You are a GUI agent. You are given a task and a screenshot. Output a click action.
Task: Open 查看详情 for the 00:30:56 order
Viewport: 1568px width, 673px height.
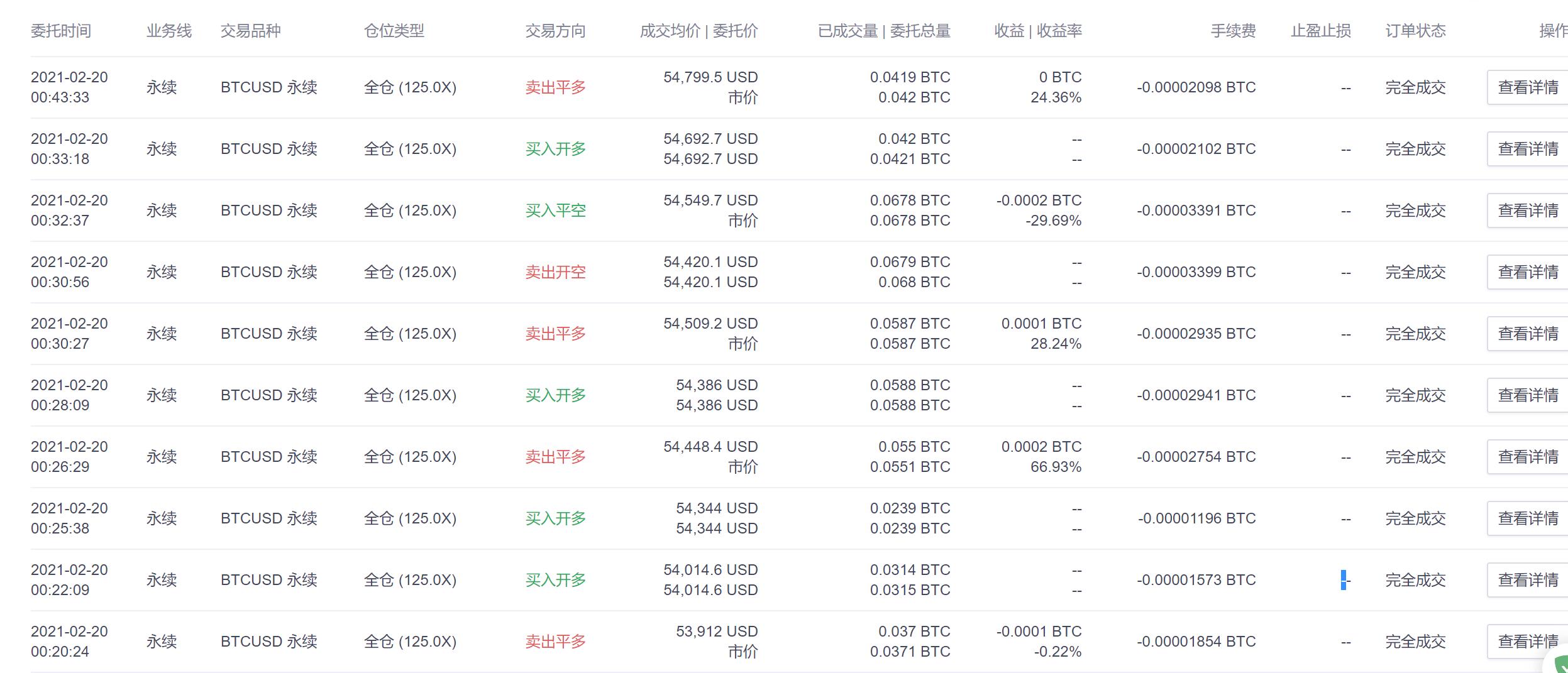(x=1528, y=272)
